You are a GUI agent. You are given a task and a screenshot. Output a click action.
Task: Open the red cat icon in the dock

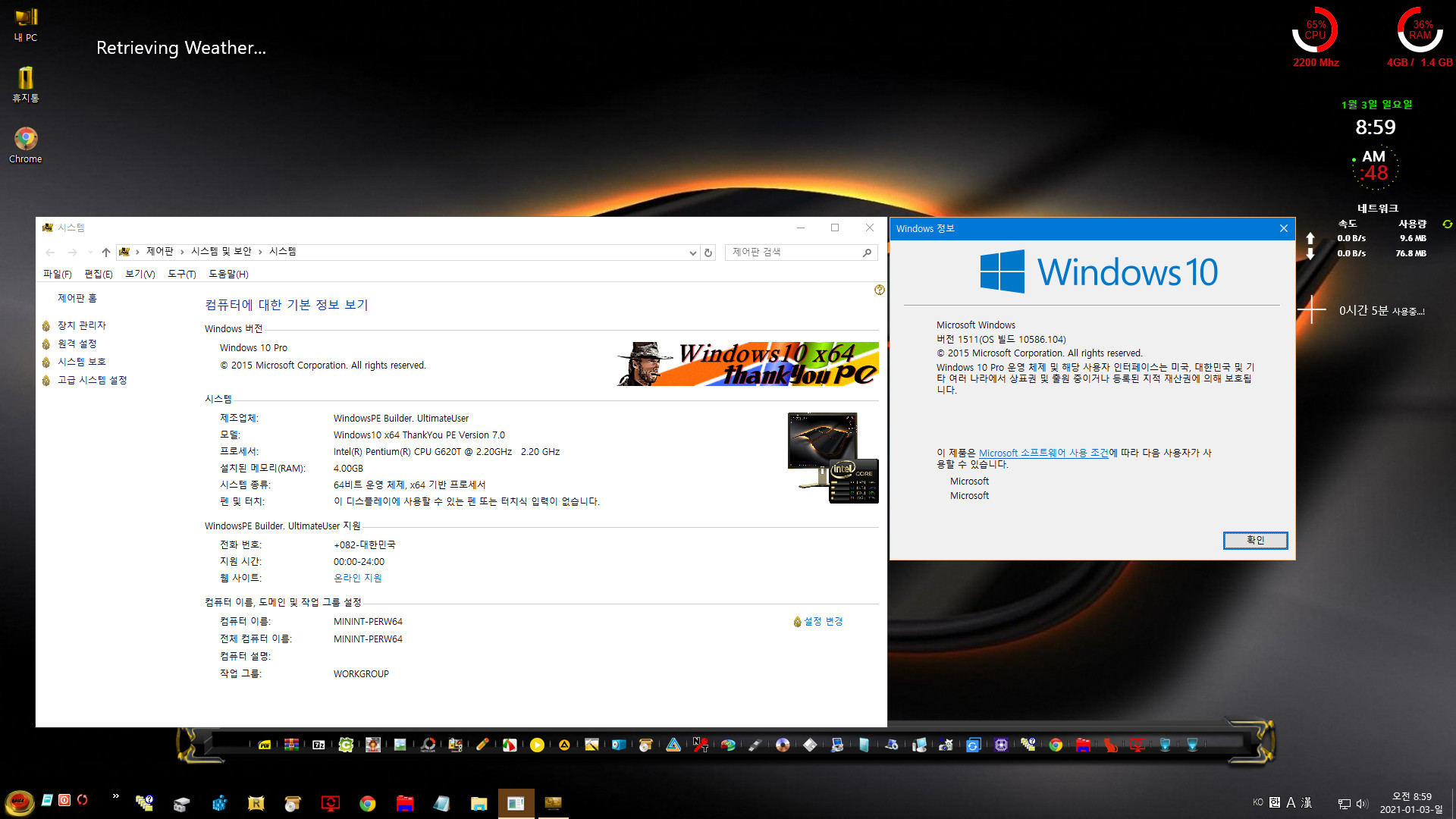[1110, 745]
